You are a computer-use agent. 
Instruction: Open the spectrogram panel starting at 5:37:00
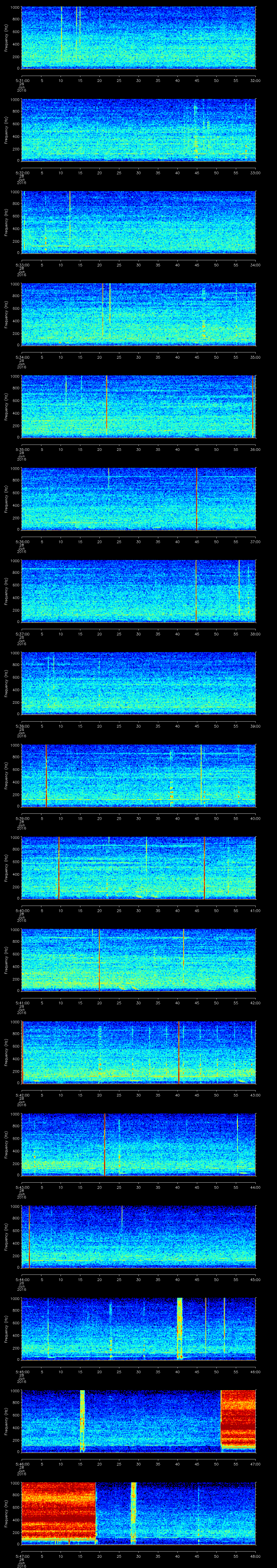138,591
